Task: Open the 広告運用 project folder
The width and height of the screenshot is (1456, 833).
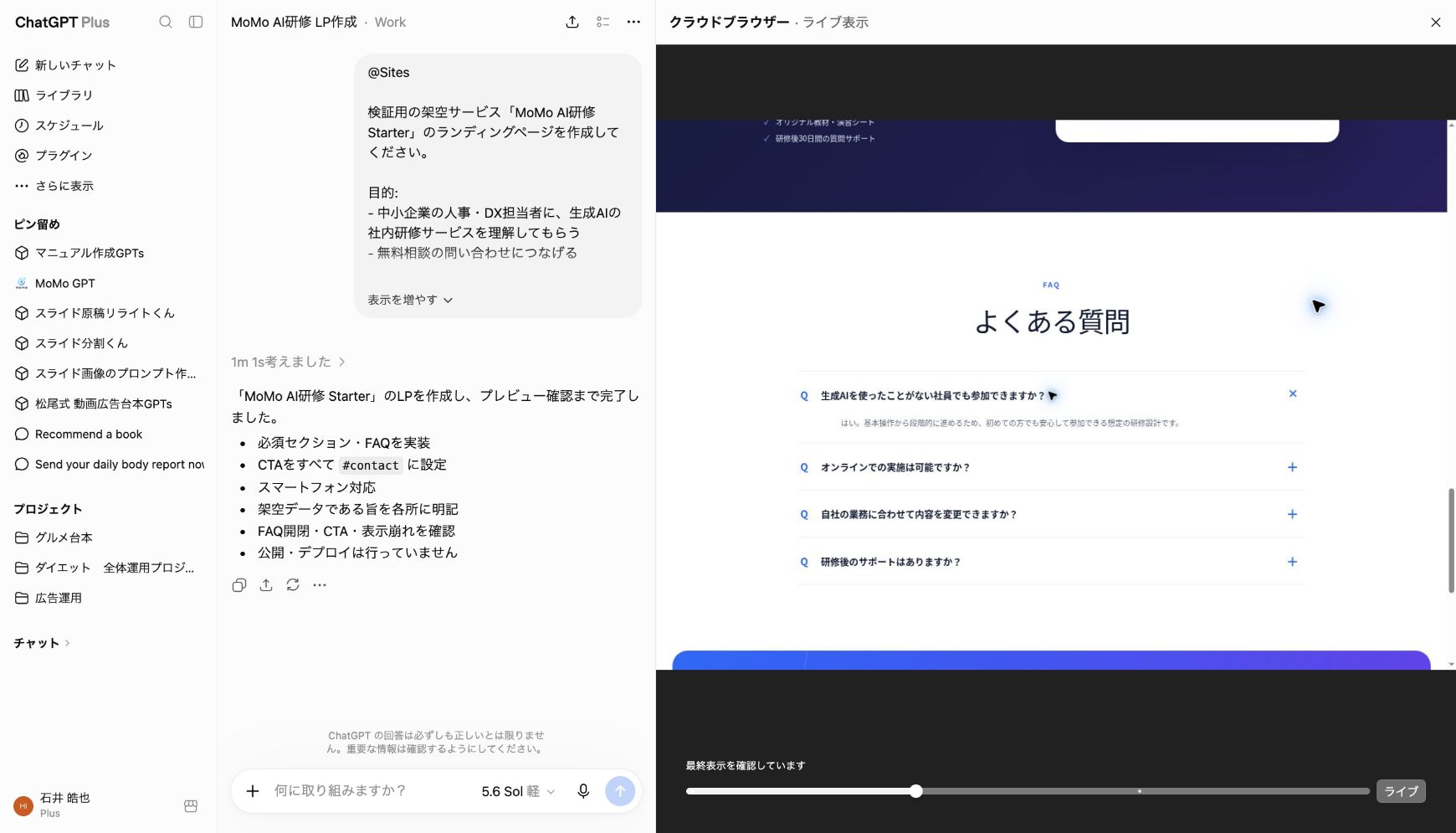Action: pos(49,598)
